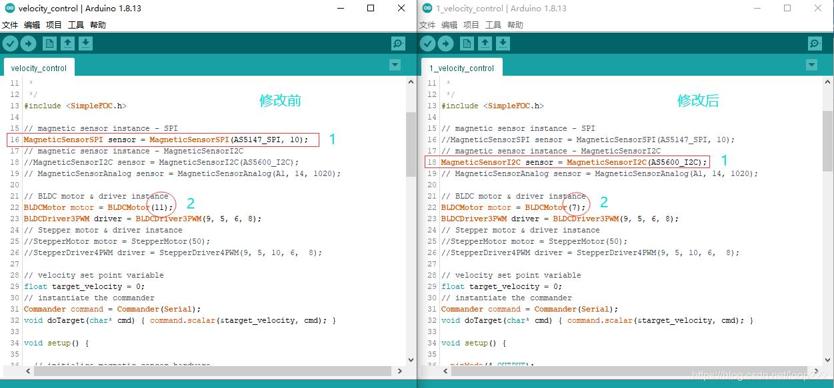Image resolution: width=834 pixels, height=388 pixels.
Task: Open 工具 menu in right window
Action: (x=493, y=25)
